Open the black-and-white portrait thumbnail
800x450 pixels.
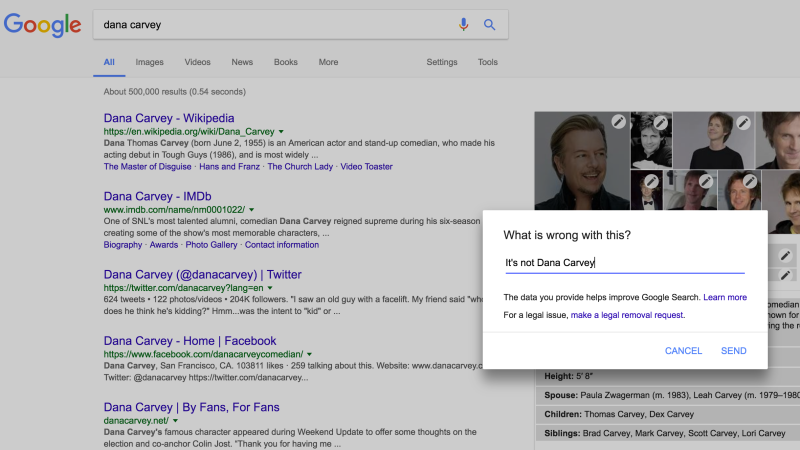(x=651, y=140)
